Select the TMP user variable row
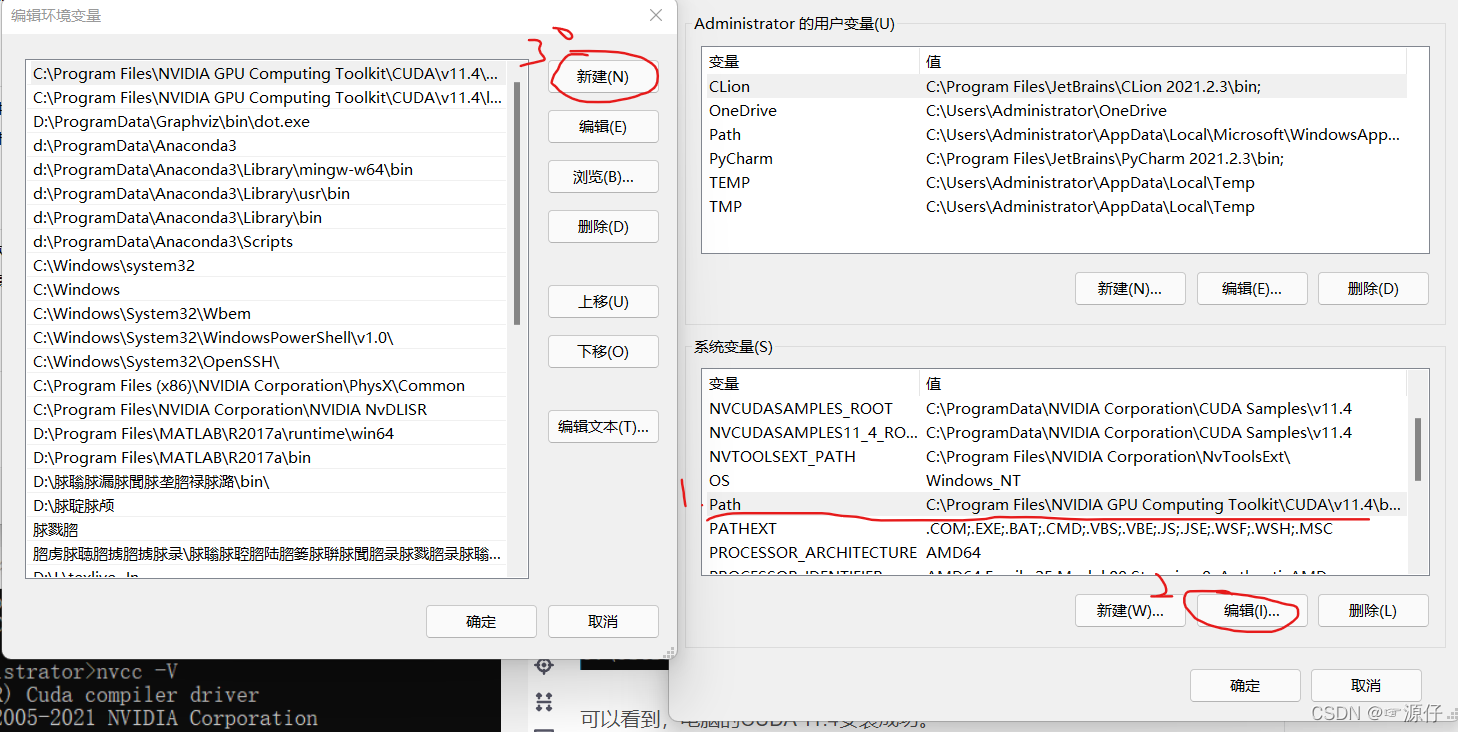Viewport: 1458px width, 732px height. (x=1055, y=207)
